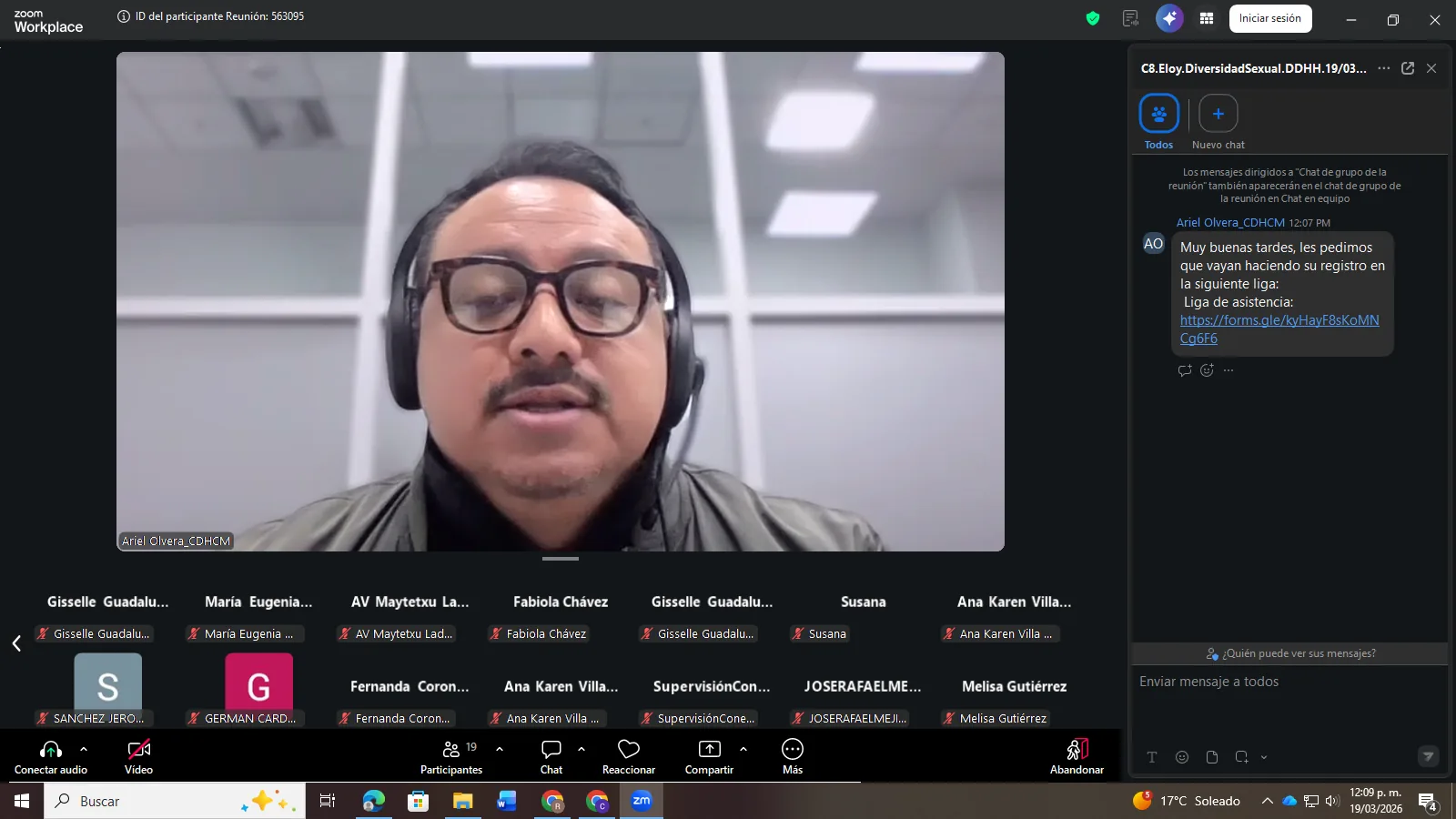Open the meeting notes icon in title bar
Screen dimensions: 1456x819
click(x=1130, y=18)
